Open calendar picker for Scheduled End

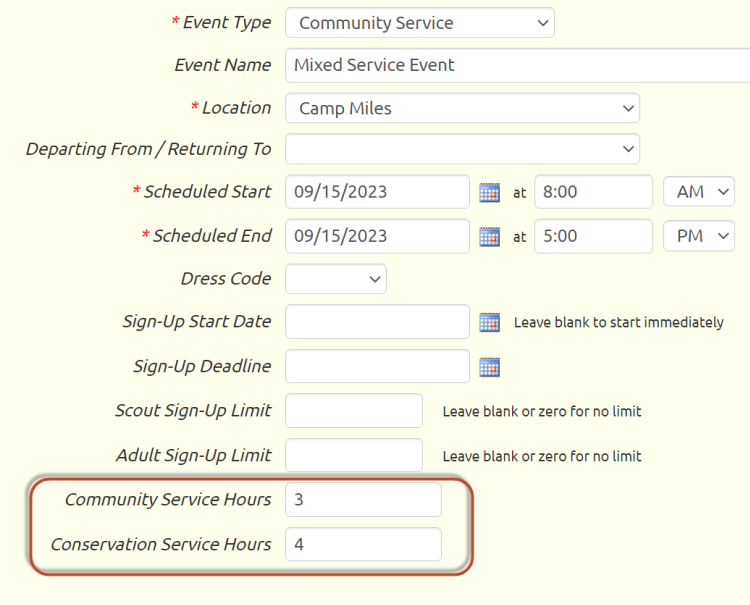(x=489, y=237)
